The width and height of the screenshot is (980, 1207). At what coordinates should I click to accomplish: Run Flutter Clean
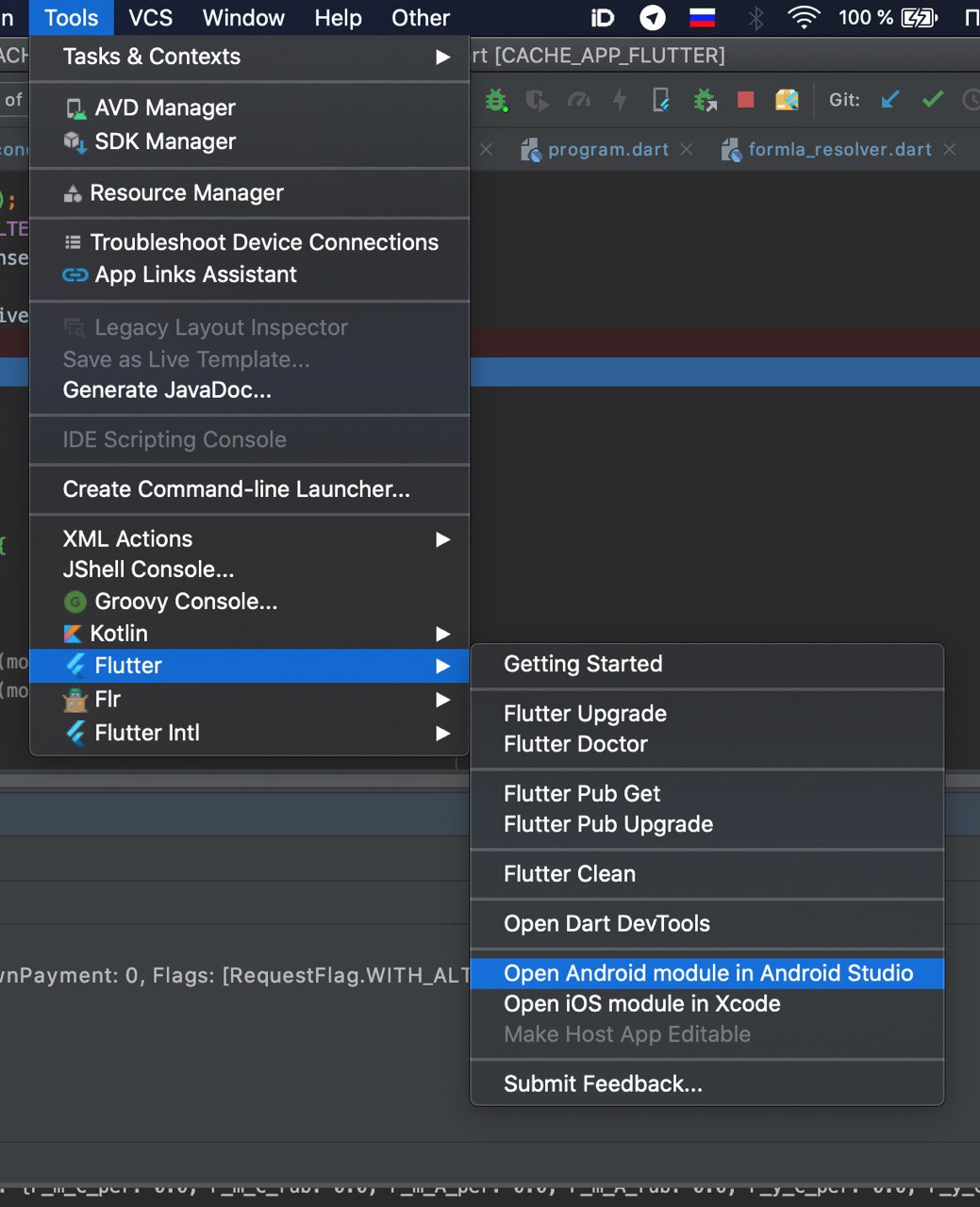click(x=707, y=874)
